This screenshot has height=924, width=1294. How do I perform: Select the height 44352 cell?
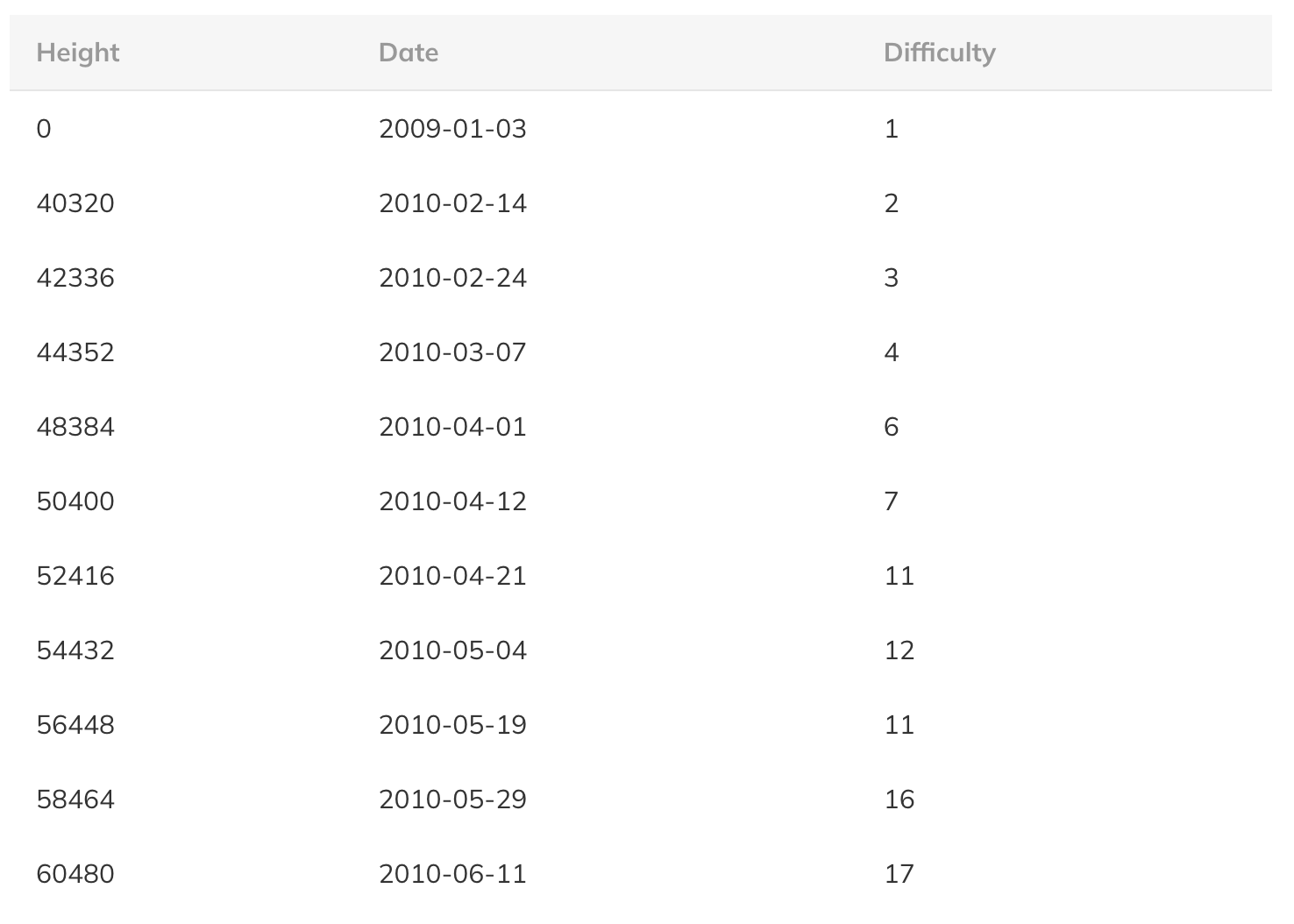(75, 352)
